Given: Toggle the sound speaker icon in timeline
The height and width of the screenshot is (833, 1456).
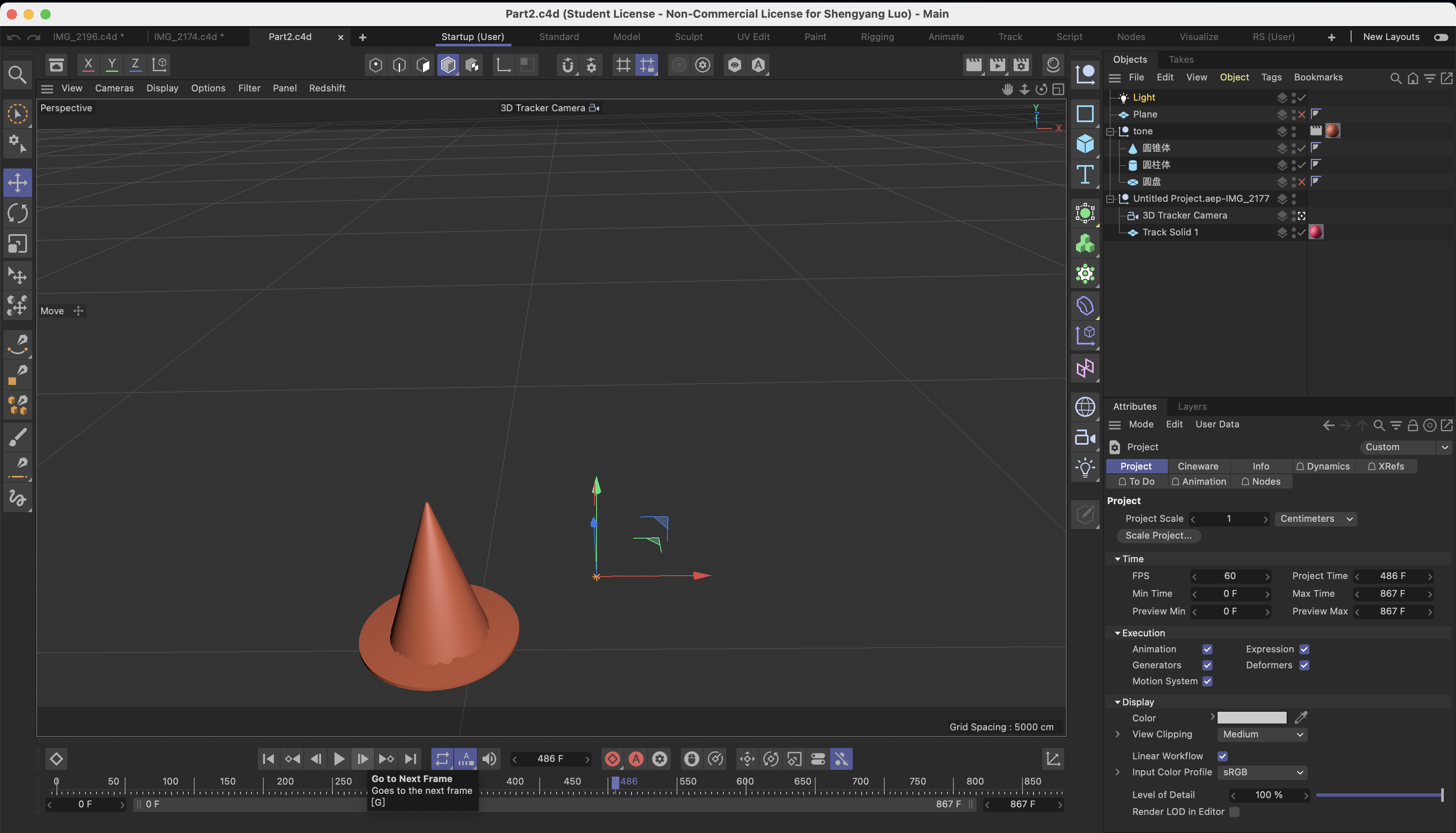Looking at the screenshot, I should coord(490,758).
